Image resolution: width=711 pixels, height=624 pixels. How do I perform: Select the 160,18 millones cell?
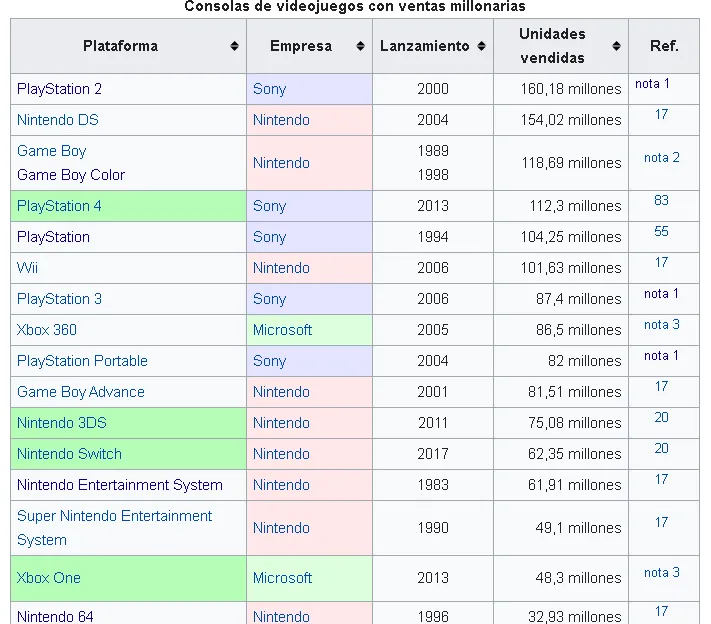click(x=561, y=89)
